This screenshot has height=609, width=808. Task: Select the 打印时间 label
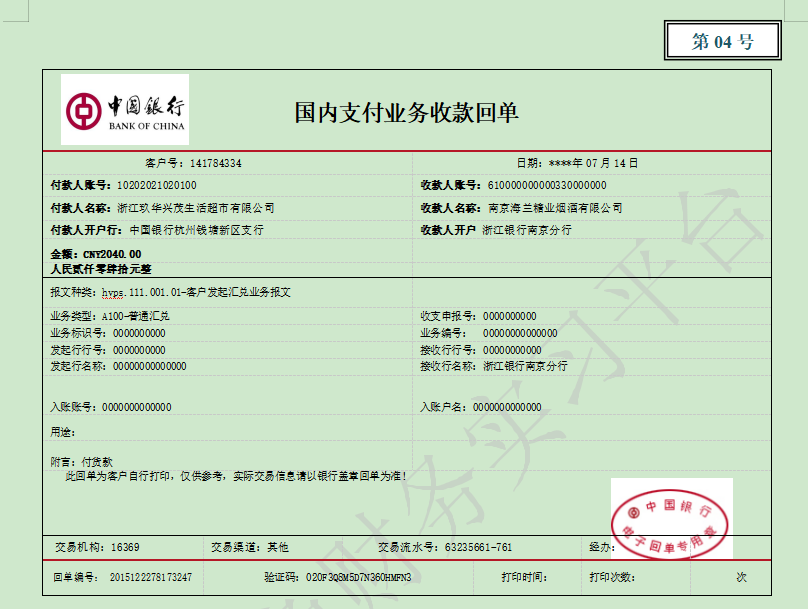[525, 577]
